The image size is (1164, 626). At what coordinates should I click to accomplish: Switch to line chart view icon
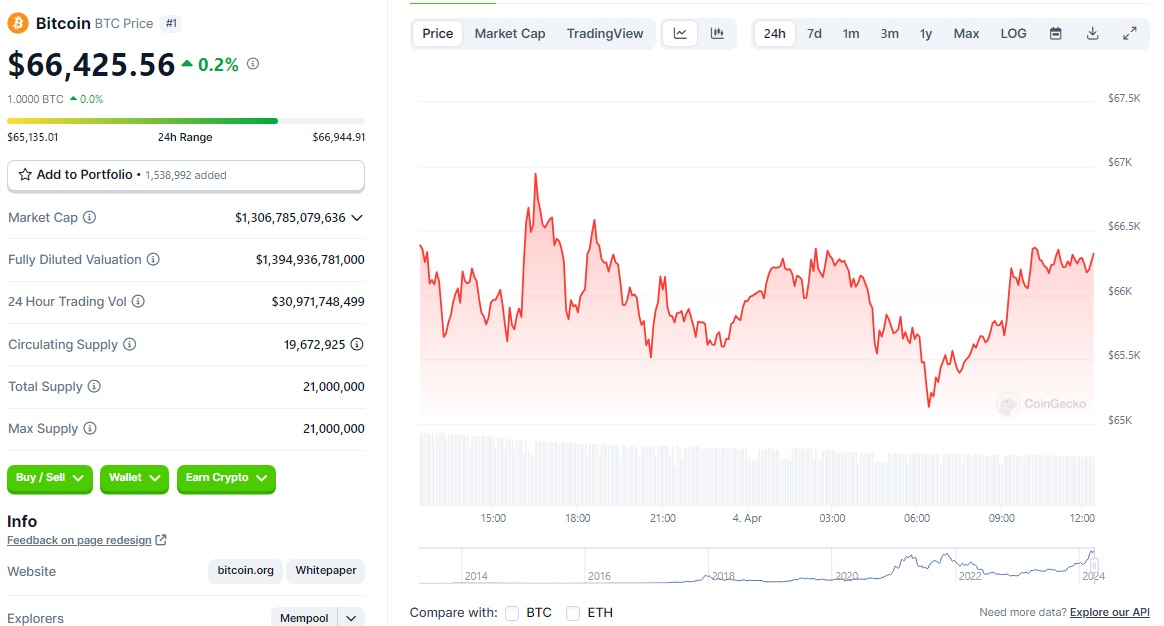point(680,33)
